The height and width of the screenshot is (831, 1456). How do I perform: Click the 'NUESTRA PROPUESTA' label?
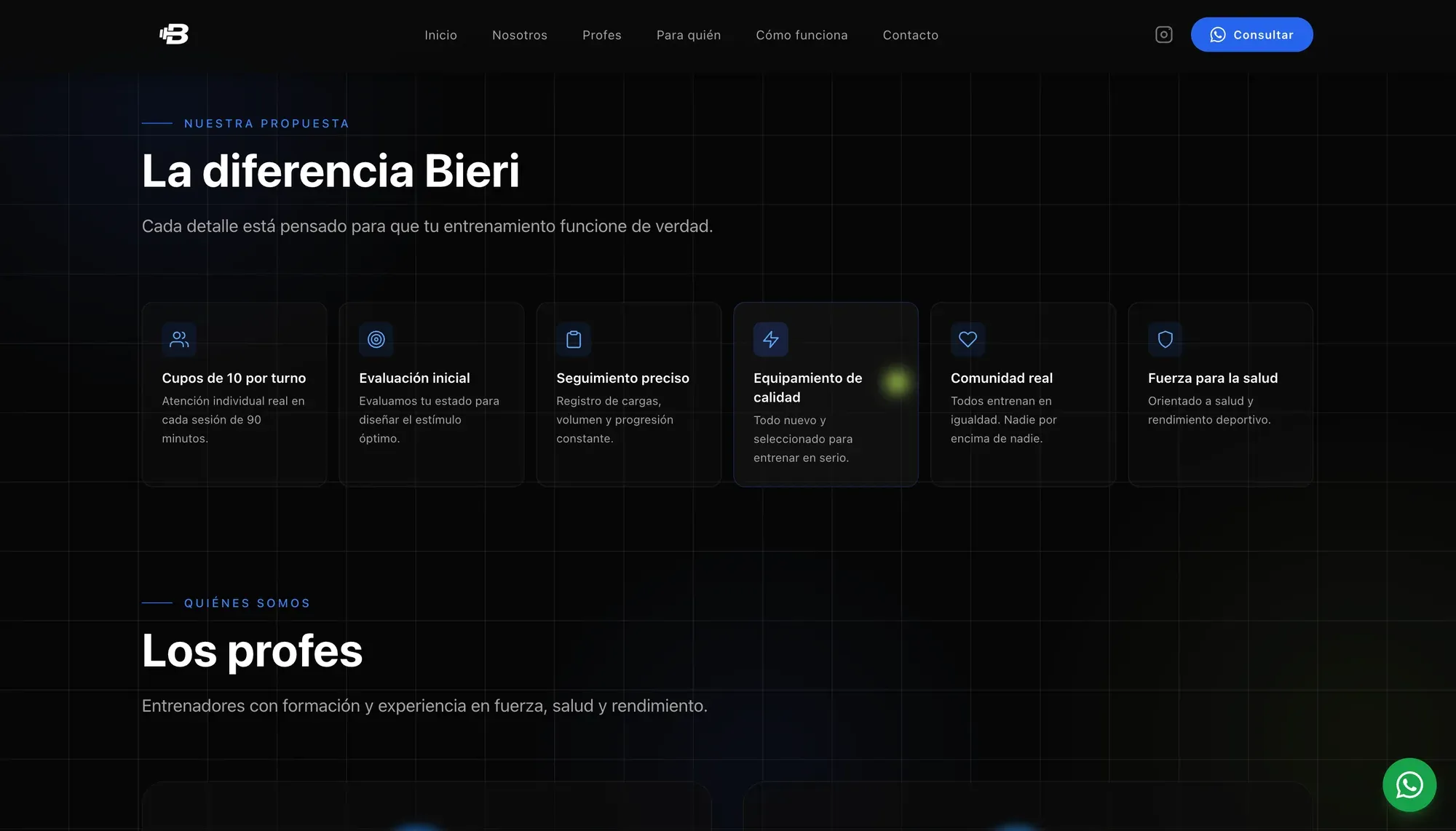266,124
